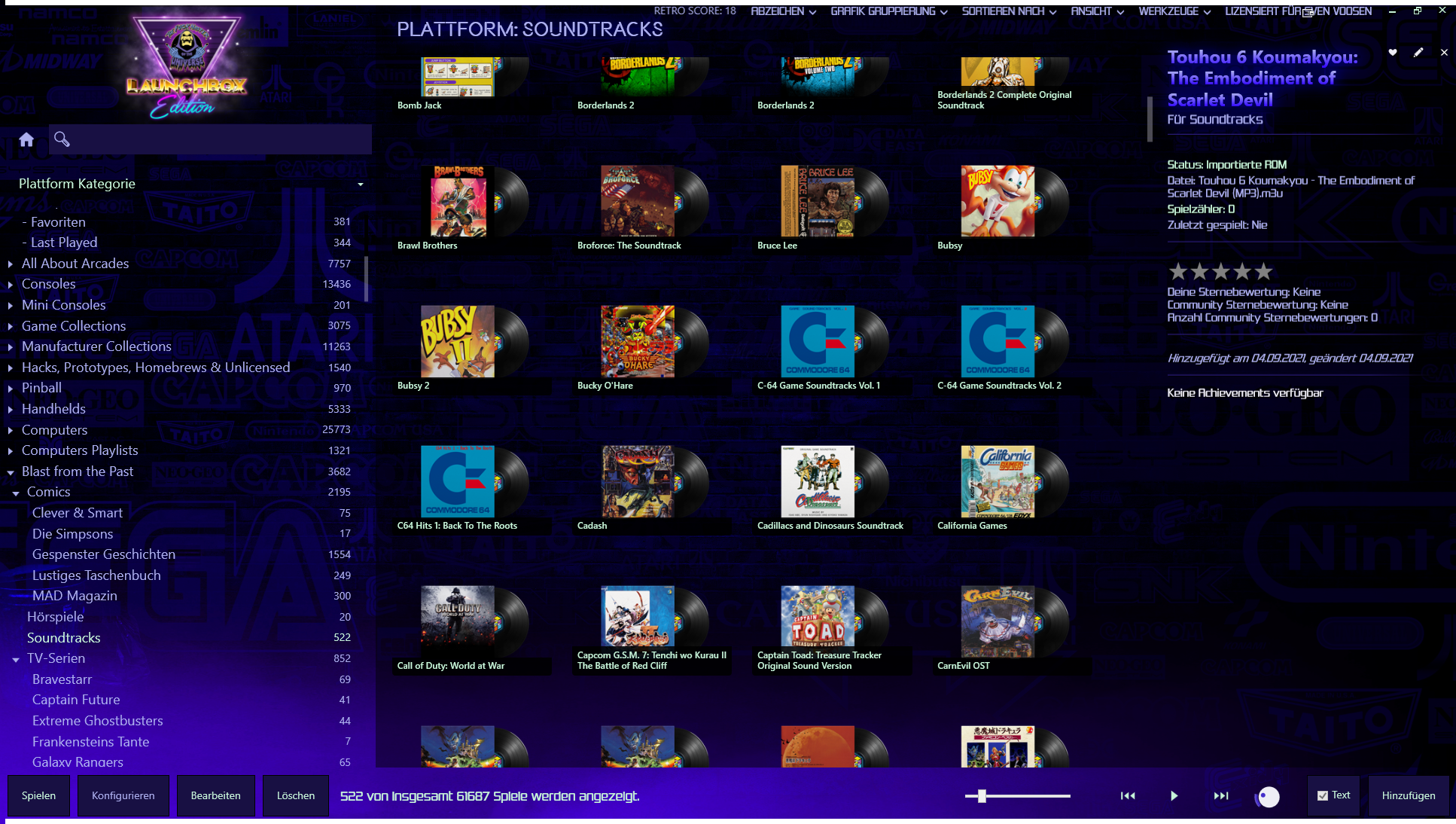Screen dimensions: 1456x824
Task: Edit game details with pencil icon
Action: coord(1418,52)
